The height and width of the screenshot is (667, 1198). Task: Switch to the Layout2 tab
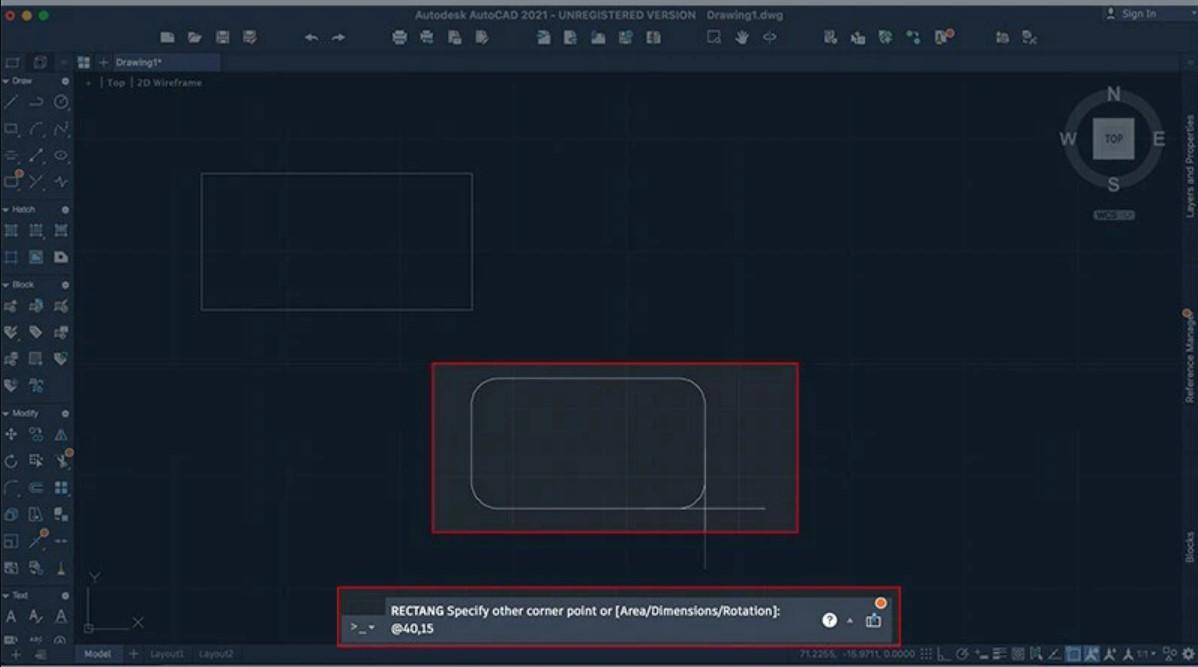pyautogui.click(x=215, y=654)
